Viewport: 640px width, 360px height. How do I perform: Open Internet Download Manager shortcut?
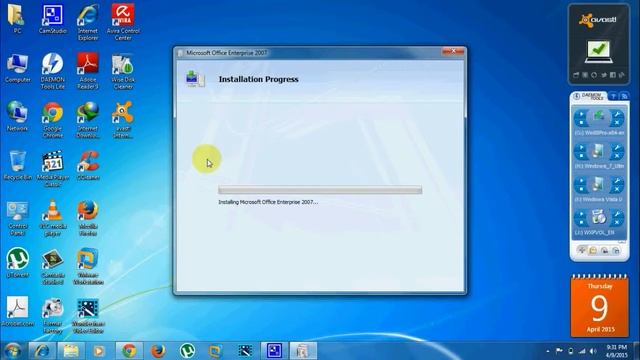88,120
